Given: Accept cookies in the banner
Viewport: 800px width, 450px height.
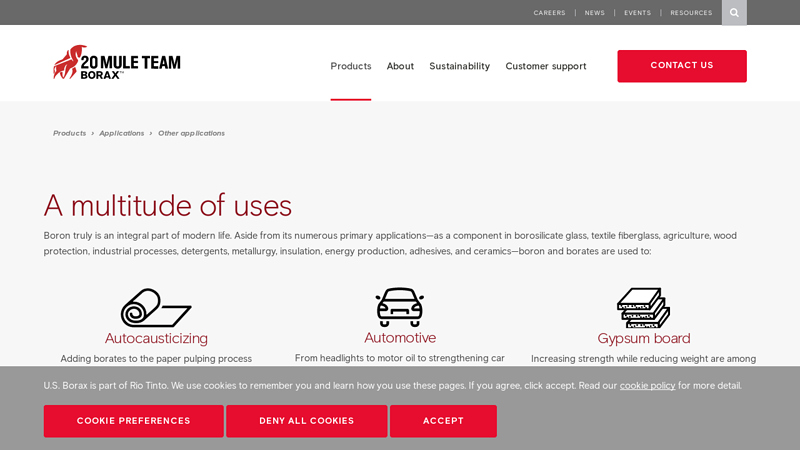Looking at the screenshot, I should (443, 421).
